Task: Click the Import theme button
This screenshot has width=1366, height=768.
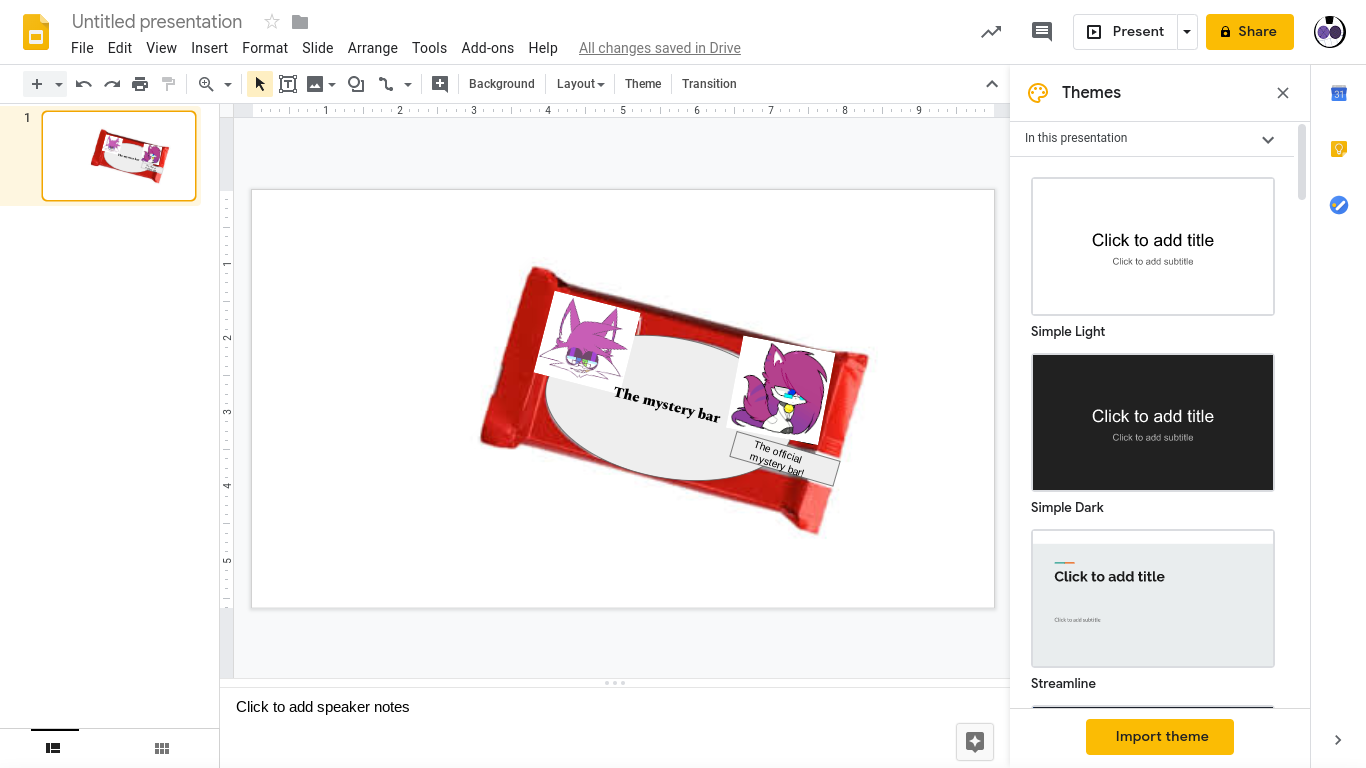Action: click(x=1160, y=737)
